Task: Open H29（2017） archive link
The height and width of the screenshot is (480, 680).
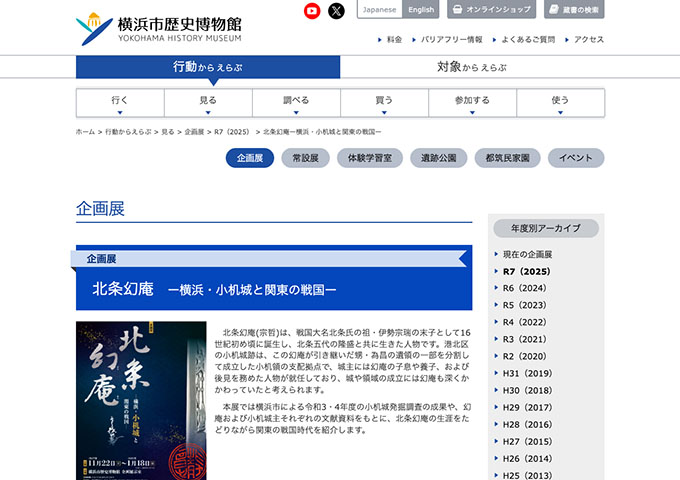Action: 527,408
